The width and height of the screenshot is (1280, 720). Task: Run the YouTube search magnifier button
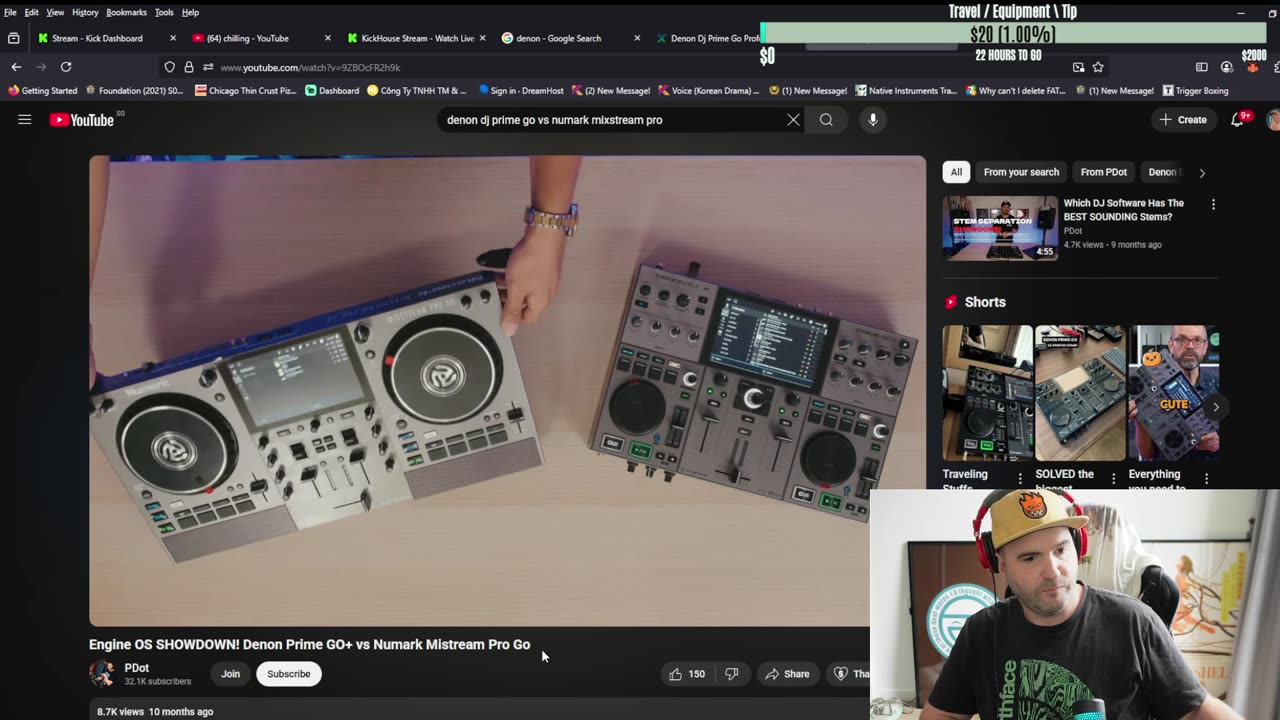(x=826, y=120)
